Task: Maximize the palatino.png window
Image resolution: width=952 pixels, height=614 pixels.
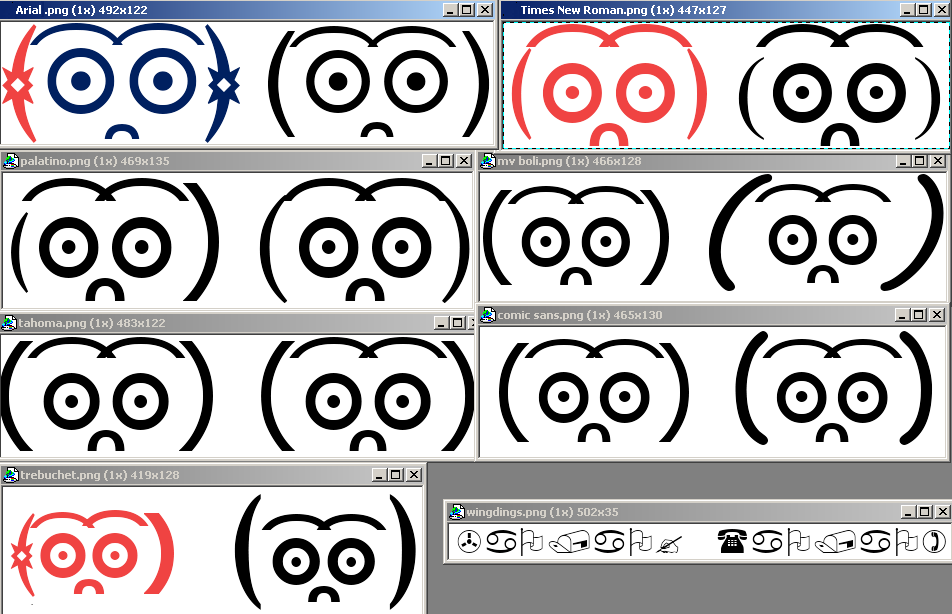Action: [x=446, y=161]
